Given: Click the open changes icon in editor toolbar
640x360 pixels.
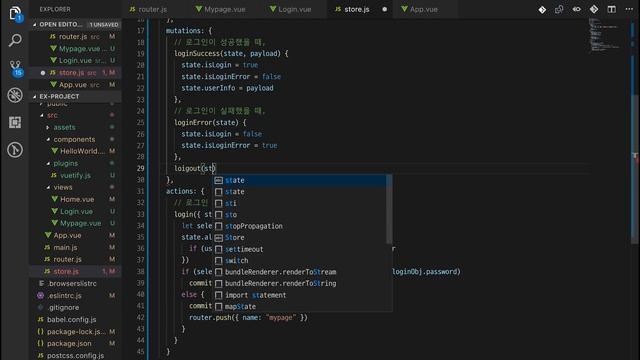Looking at the screenshot, I should (x=559, y=9).
